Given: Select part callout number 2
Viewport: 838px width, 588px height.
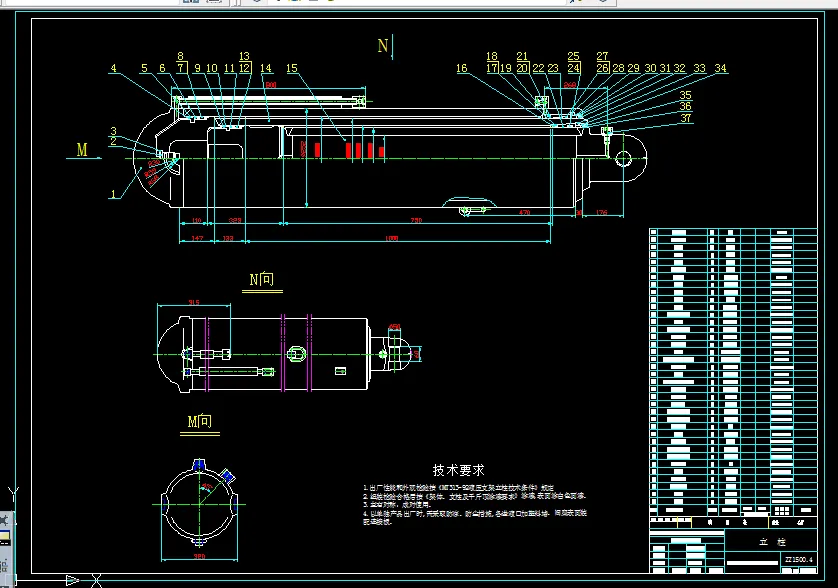Looking at the screenshot, I should (x=113, y=141).
